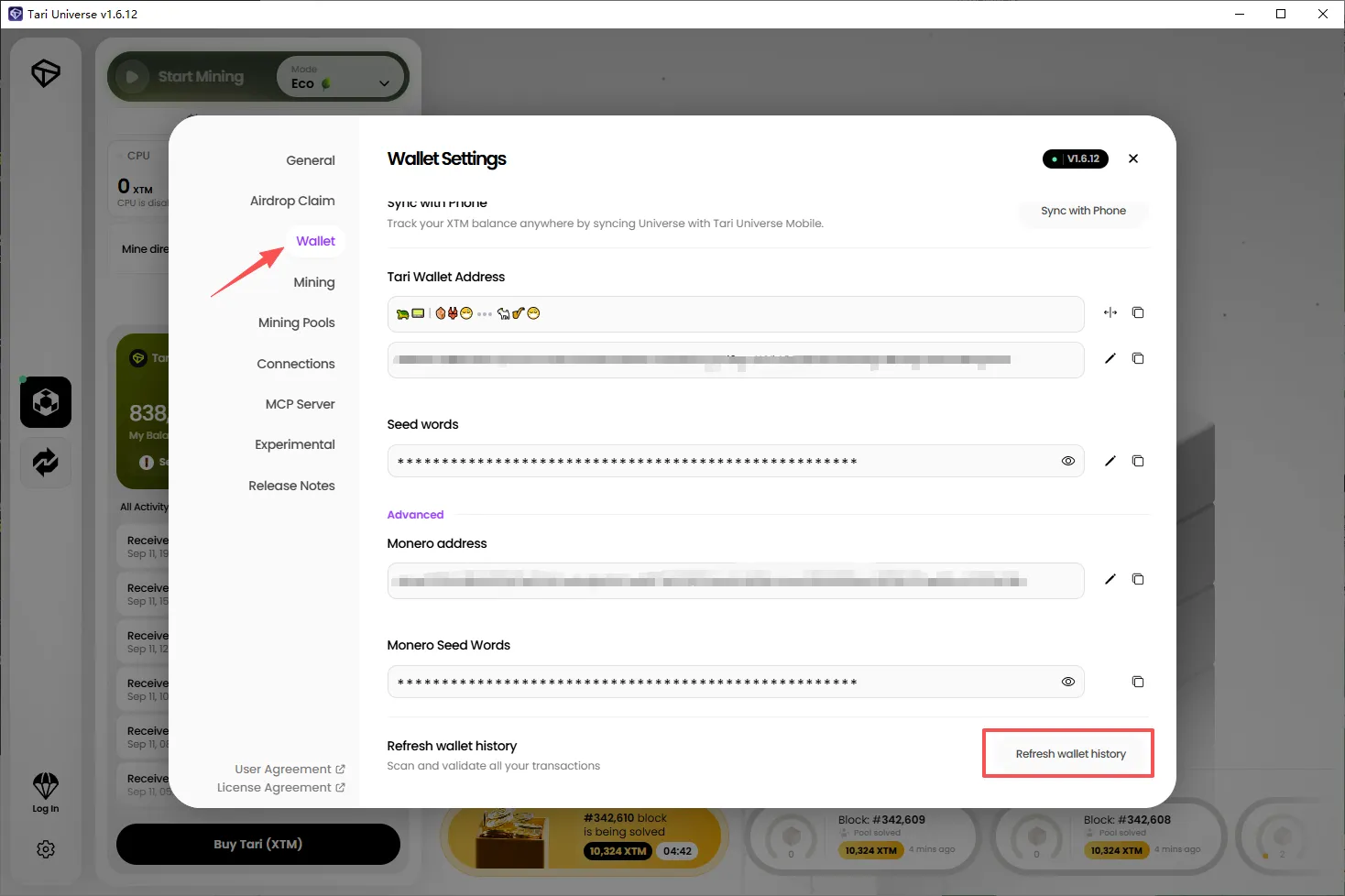The height and width of the screenshot is (896, 1345).
Task: Click the Monero address field
Action: (x=736, y=581)
